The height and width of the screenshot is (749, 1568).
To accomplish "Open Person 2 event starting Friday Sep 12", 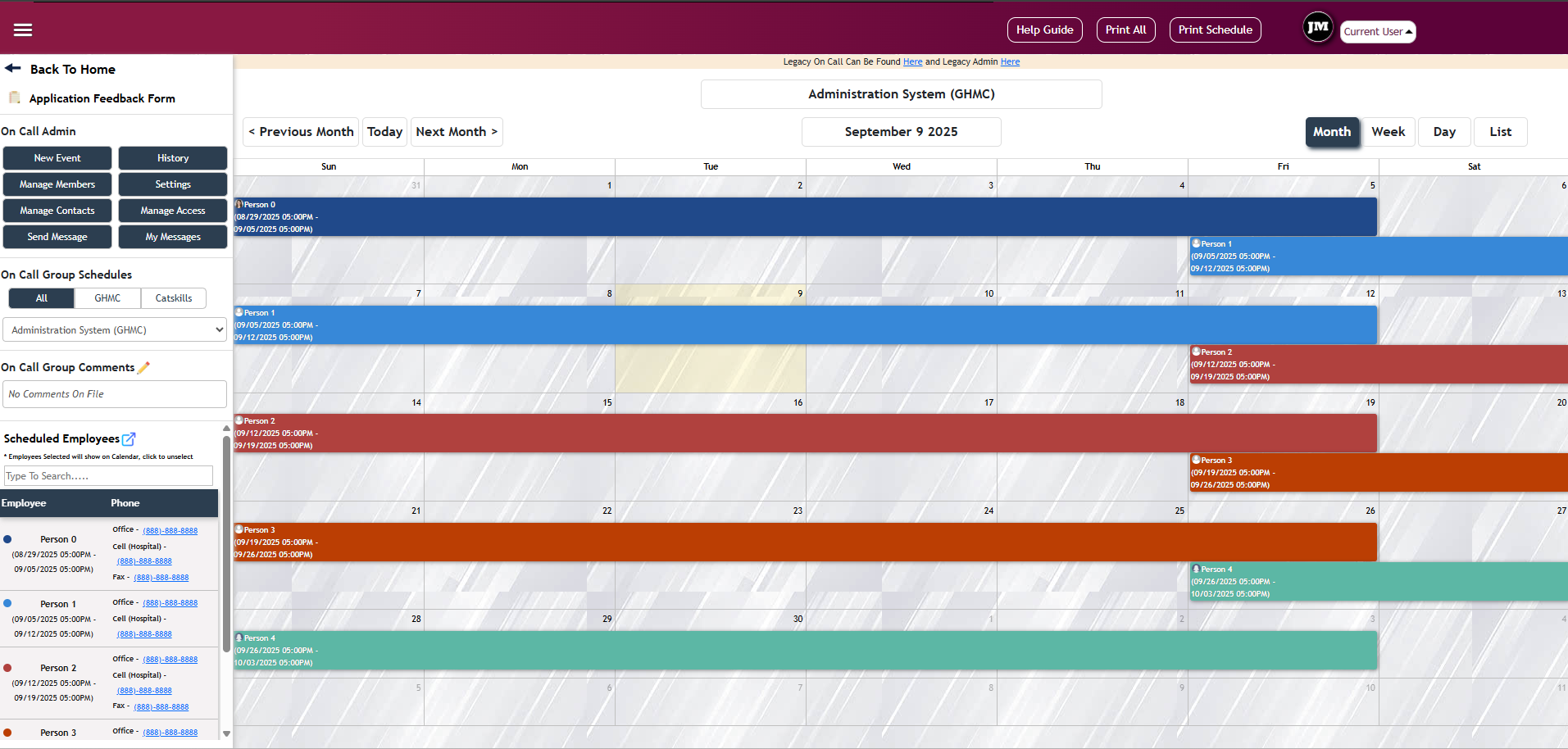I will 1379,365.
